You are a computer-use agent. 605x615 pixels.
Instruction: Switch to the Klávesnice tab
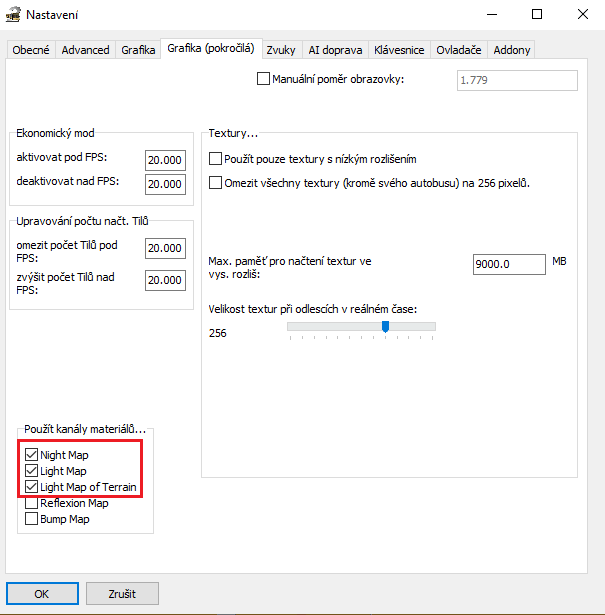pyautogui.click(x=399, y=50)
